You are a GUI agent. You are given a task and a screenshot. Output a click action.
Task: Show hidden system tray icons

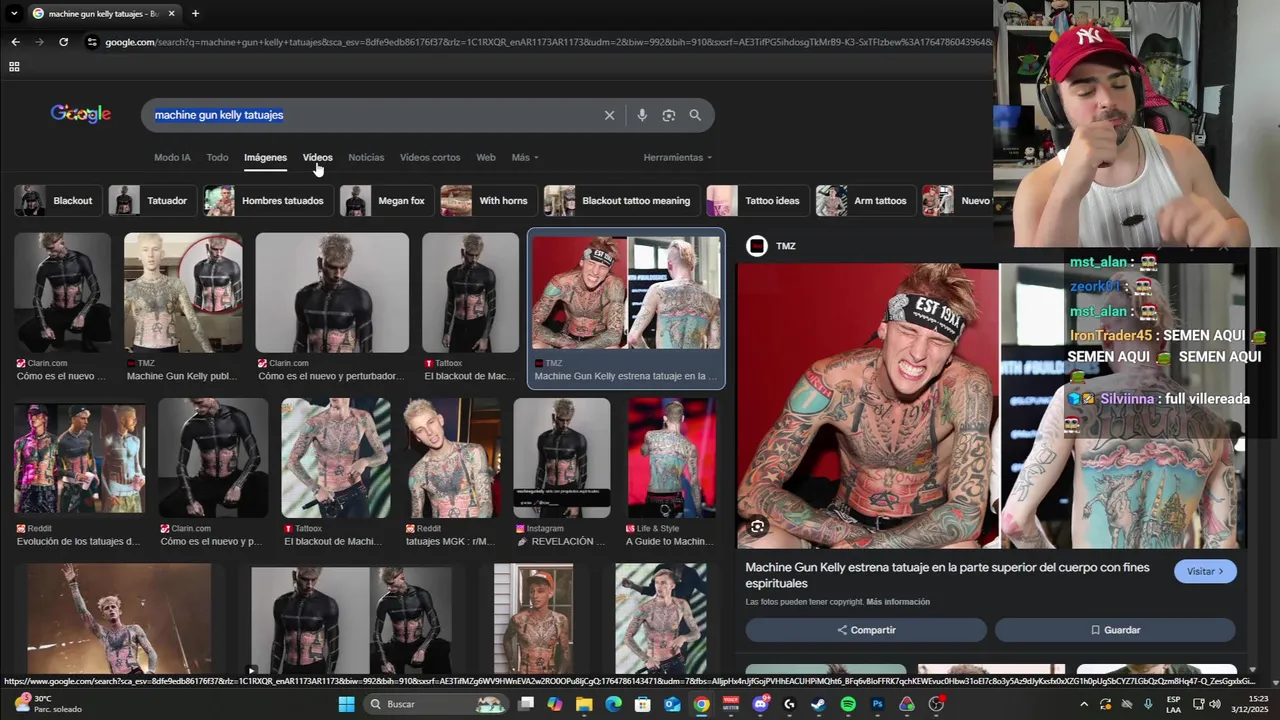[1084, 704]
